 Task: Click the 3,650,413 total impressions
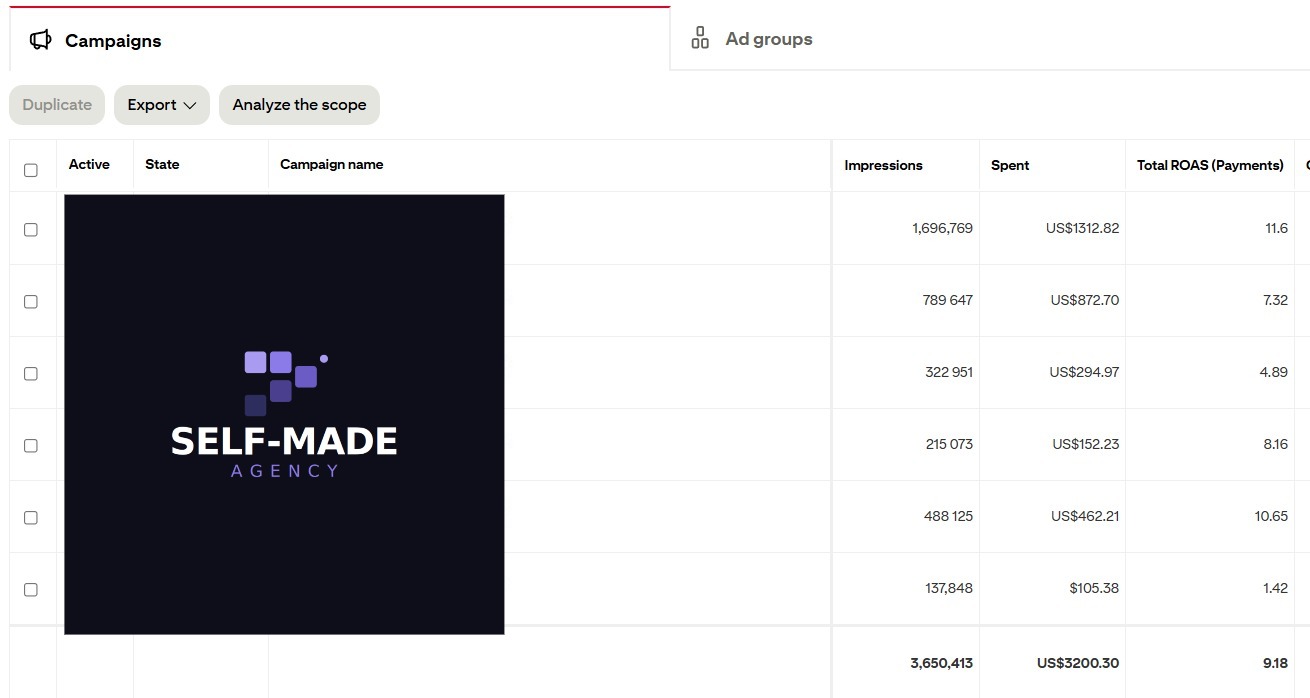click(x=941, y=663)
